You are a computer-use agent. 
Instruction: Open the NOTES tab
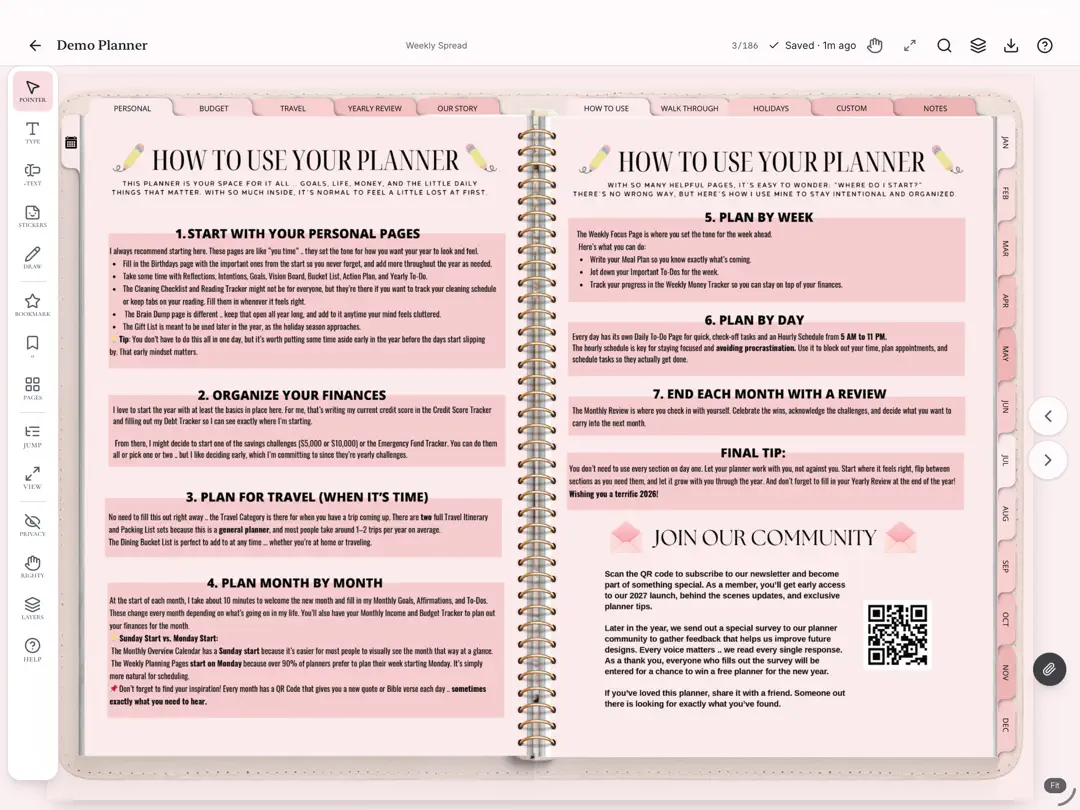[x=935, y=108]
